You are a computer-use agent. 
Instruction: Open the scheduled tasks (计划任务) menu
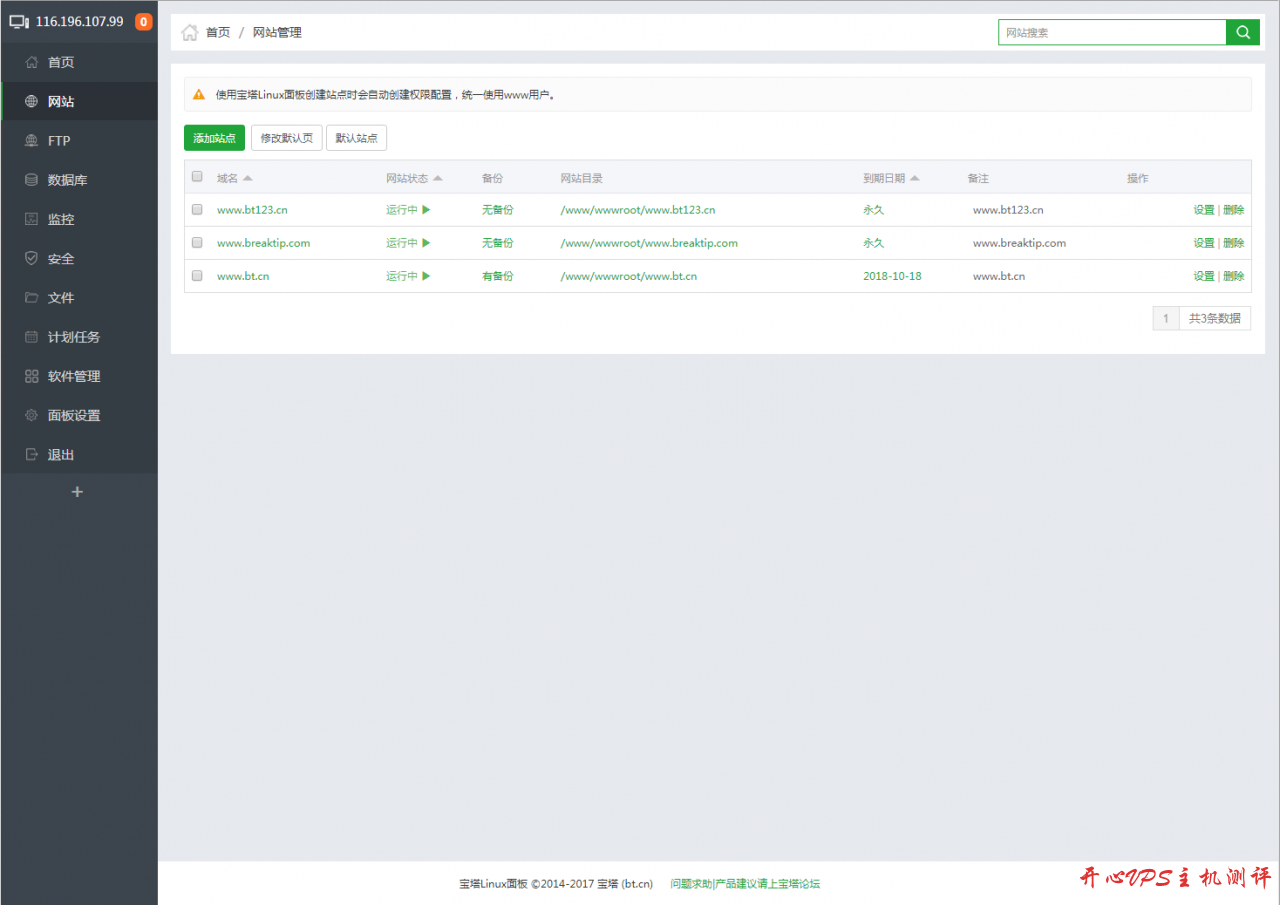tap(73, 337)
